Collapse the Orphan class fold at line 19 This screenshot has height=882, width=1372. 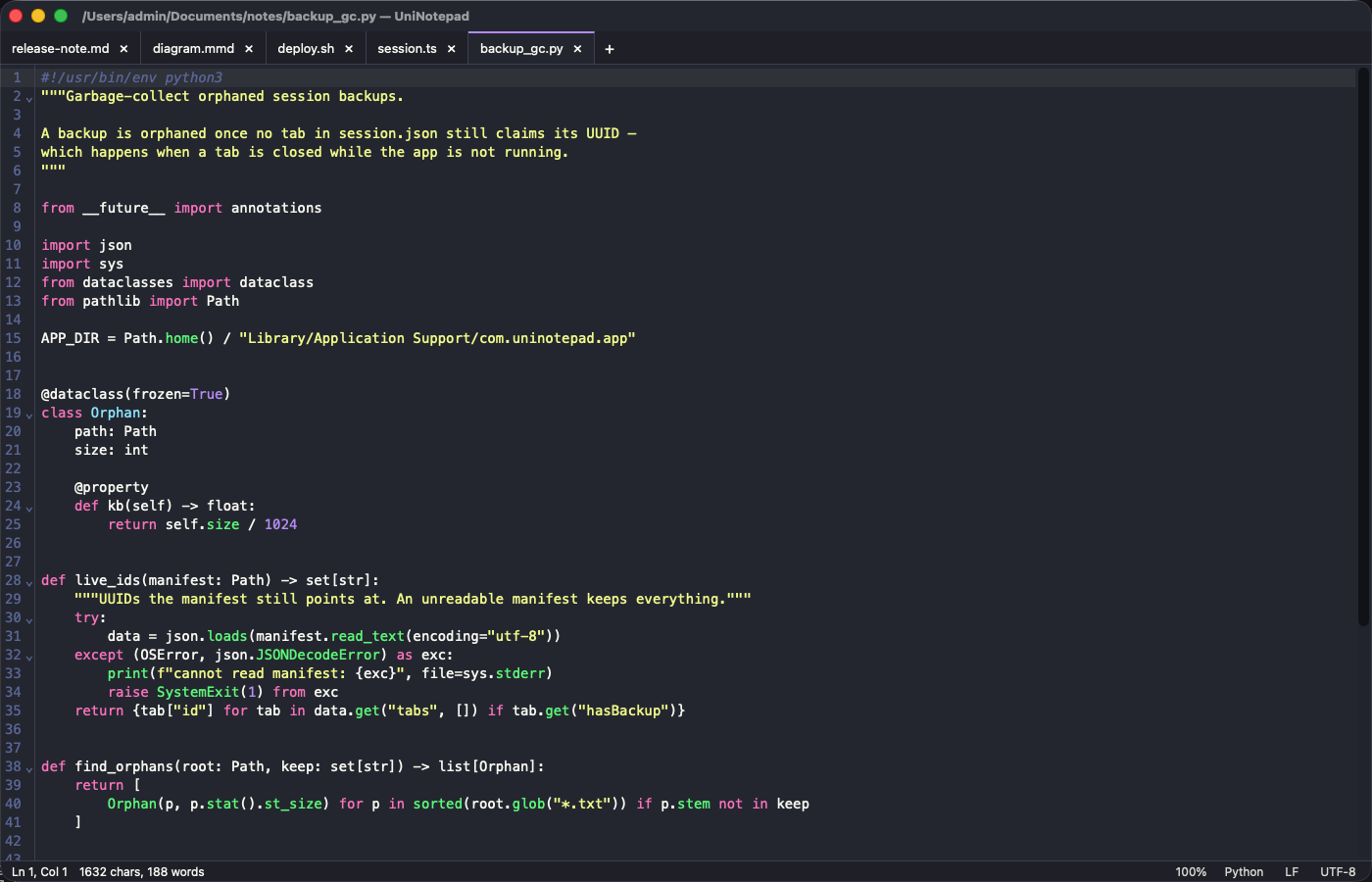[29, 415]
